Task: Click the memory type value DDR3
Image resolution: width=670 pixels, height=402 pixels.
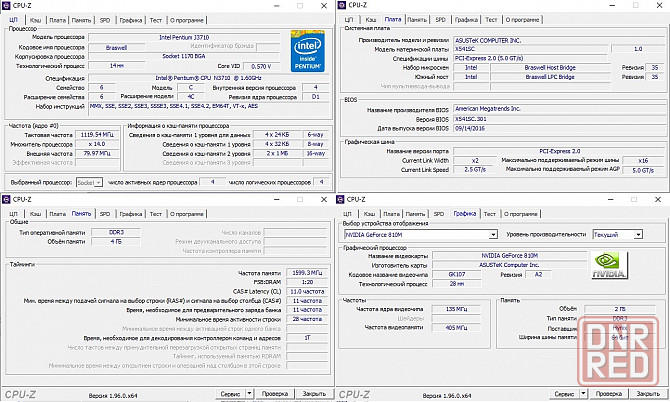Action: [x=116, y=232]
